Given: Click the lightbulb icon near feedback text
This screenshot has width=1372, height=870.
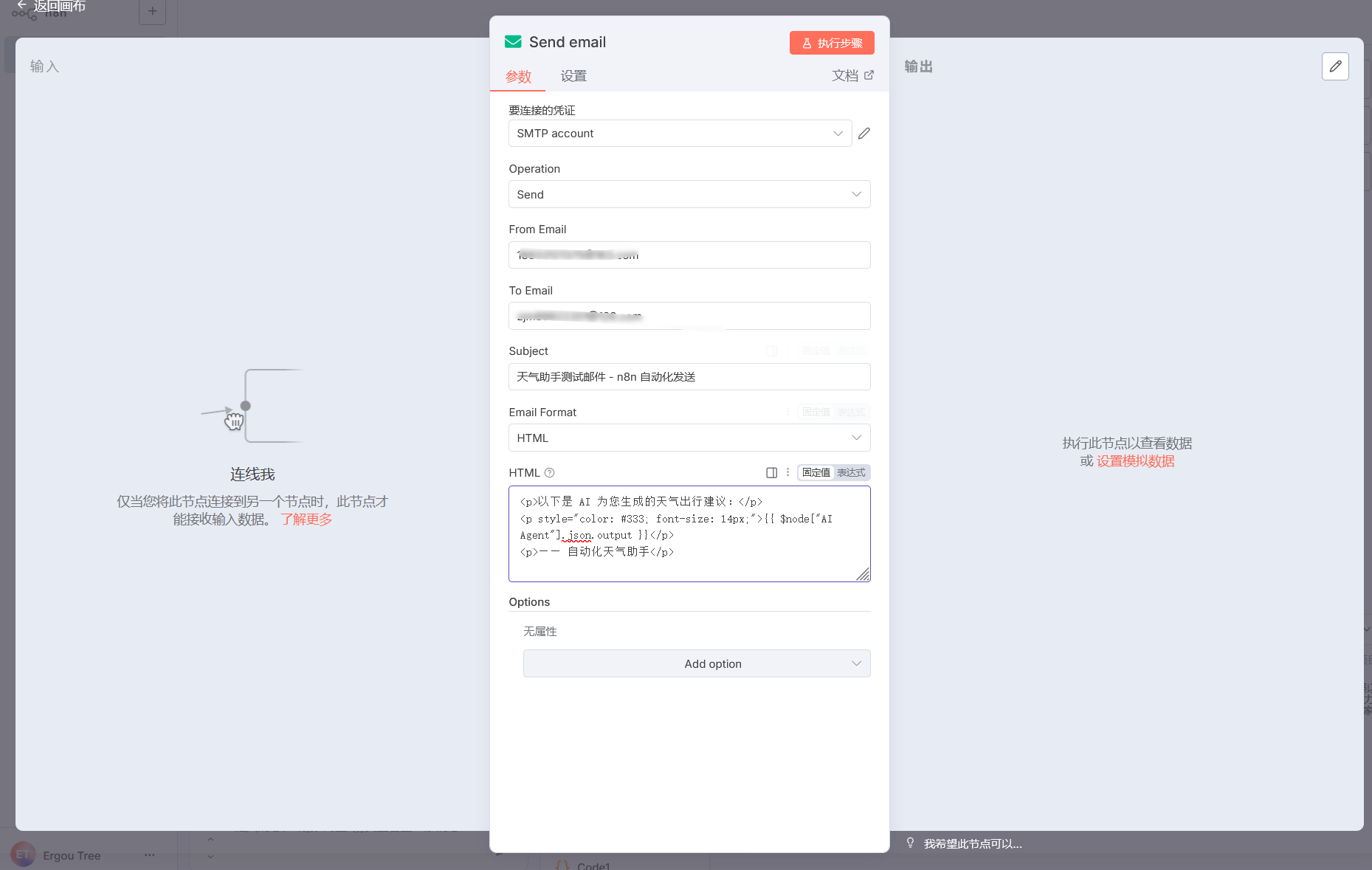Looking at the screenshot, I should tap(910, 843).
